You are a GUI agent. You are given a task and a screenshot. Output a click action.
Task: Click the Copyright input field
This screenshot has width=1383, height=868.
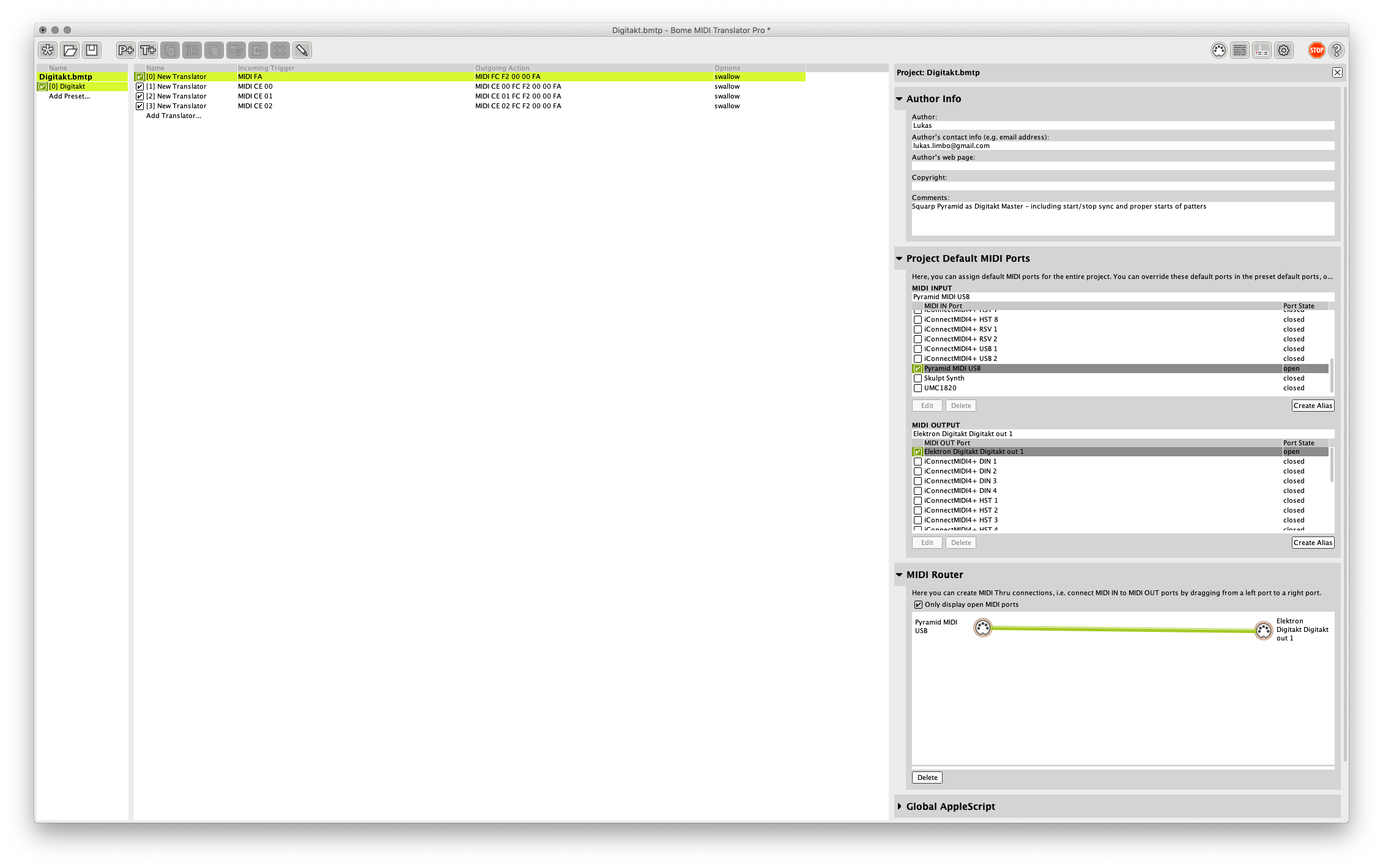1123,186
